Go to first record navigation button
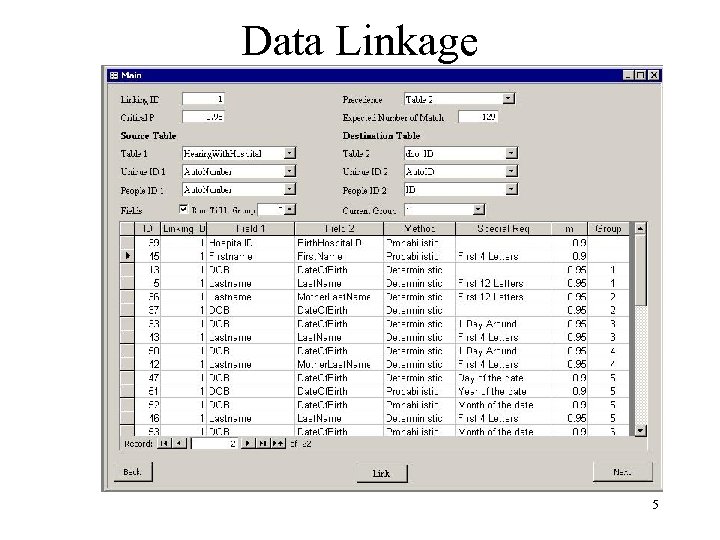This screenshot has height=540, width=720. coord(164,444)
